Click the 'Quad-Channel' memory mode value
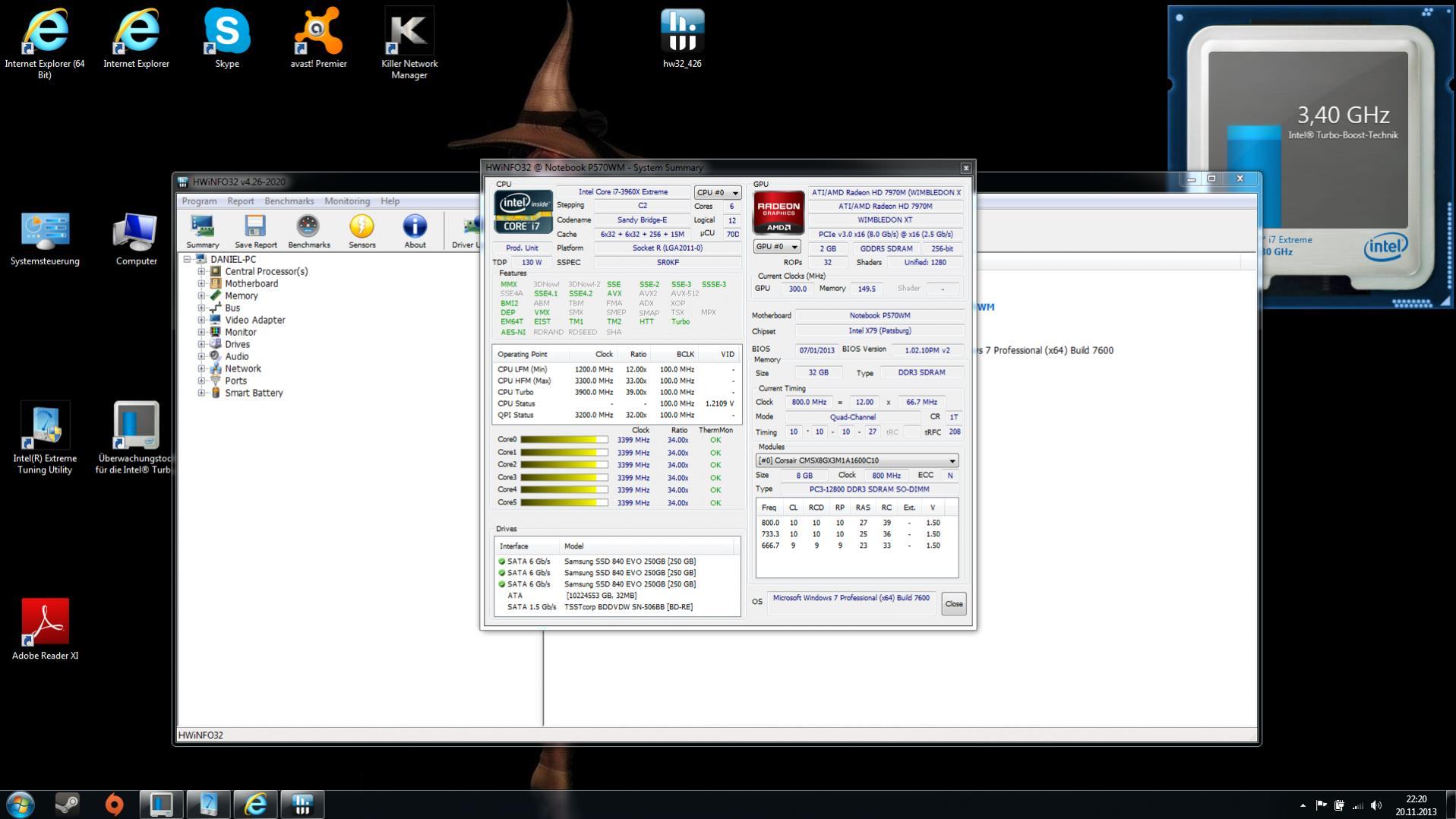1456x819 pixels. (x=852, y=417)
